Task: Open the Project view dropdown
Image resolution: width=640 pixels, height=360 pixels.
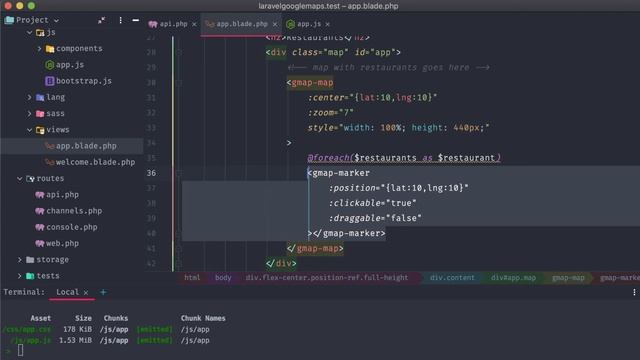Action: (x=56, y=20)
